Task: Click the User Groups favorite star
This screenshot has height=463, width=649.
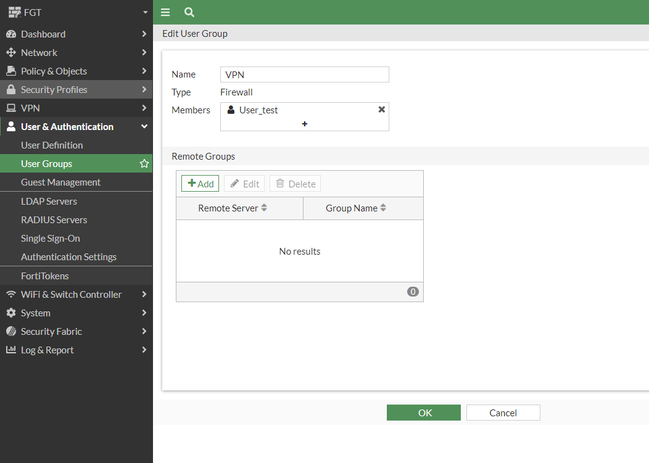Action: (144, 164)
